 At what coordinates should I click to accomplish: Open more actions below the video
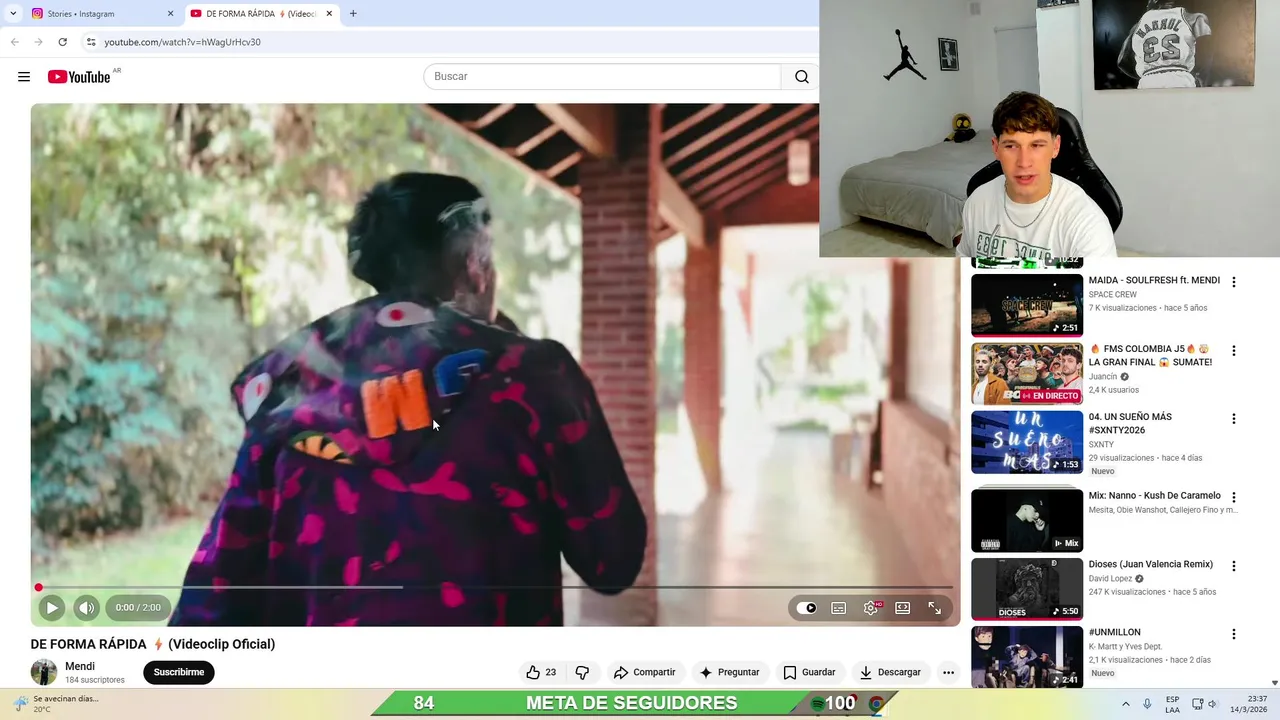click(948, 672)
